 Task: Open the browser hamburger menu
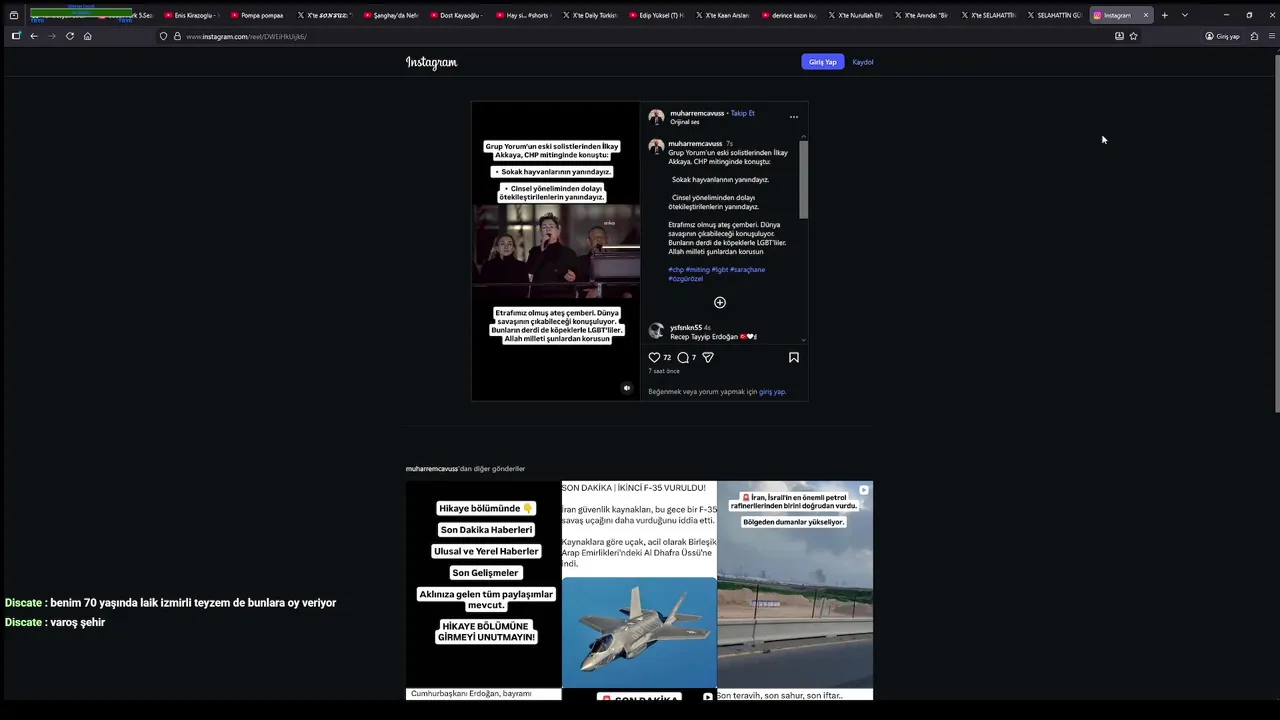coord(1271,36)
